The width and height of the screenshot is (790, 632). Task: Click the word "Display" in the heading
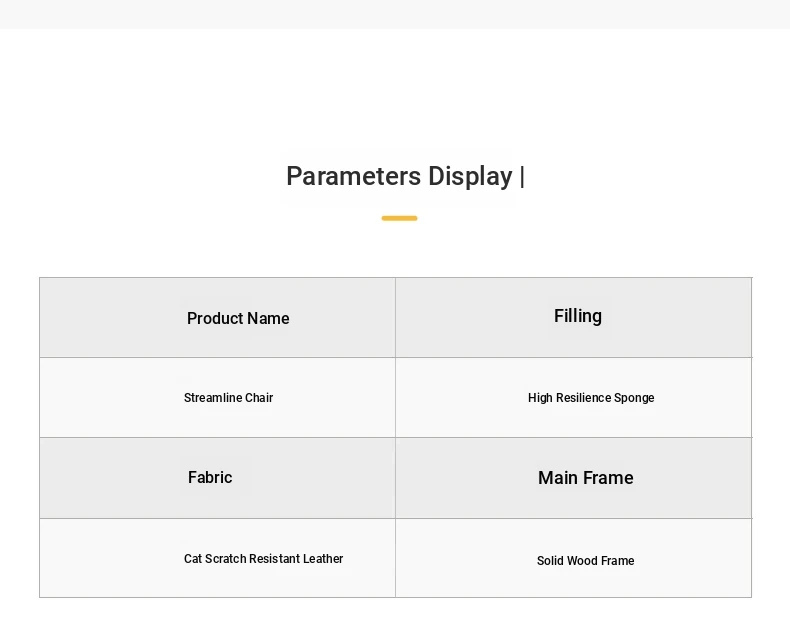click(x=470, y=176)
